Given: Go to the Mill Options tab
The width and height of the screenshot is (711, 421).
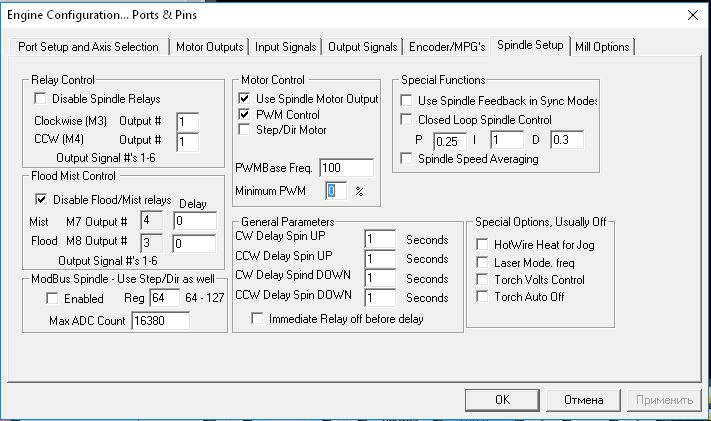Looking at the screenshot, I should click(x=602, y=47).
